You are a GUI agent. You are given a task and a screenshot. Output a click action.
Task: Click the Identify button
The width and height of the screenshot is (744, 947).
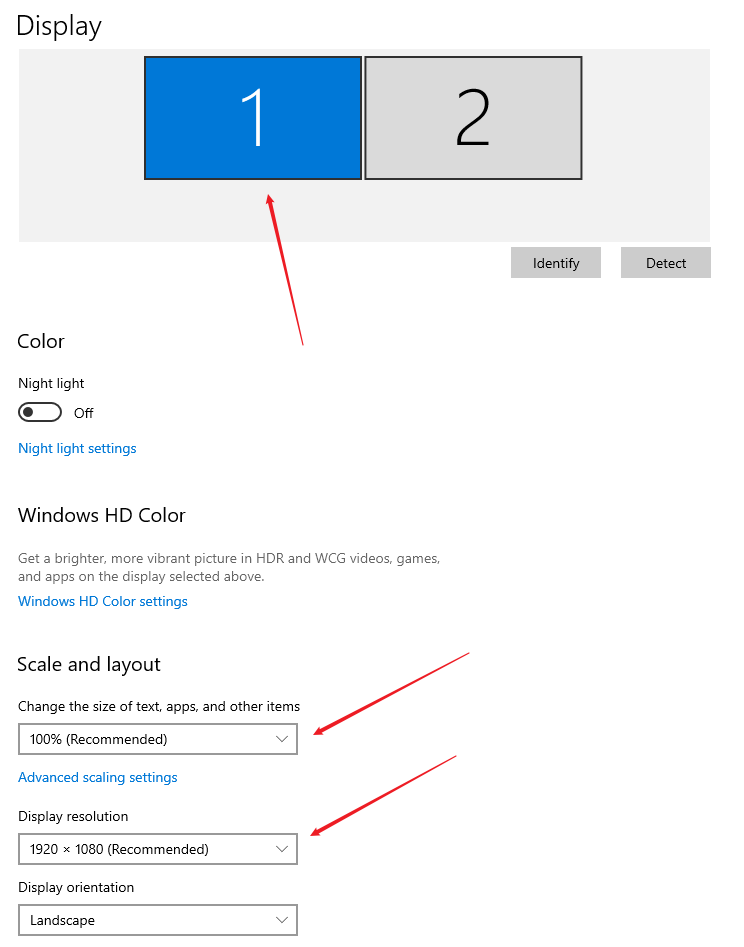[556, 263]
